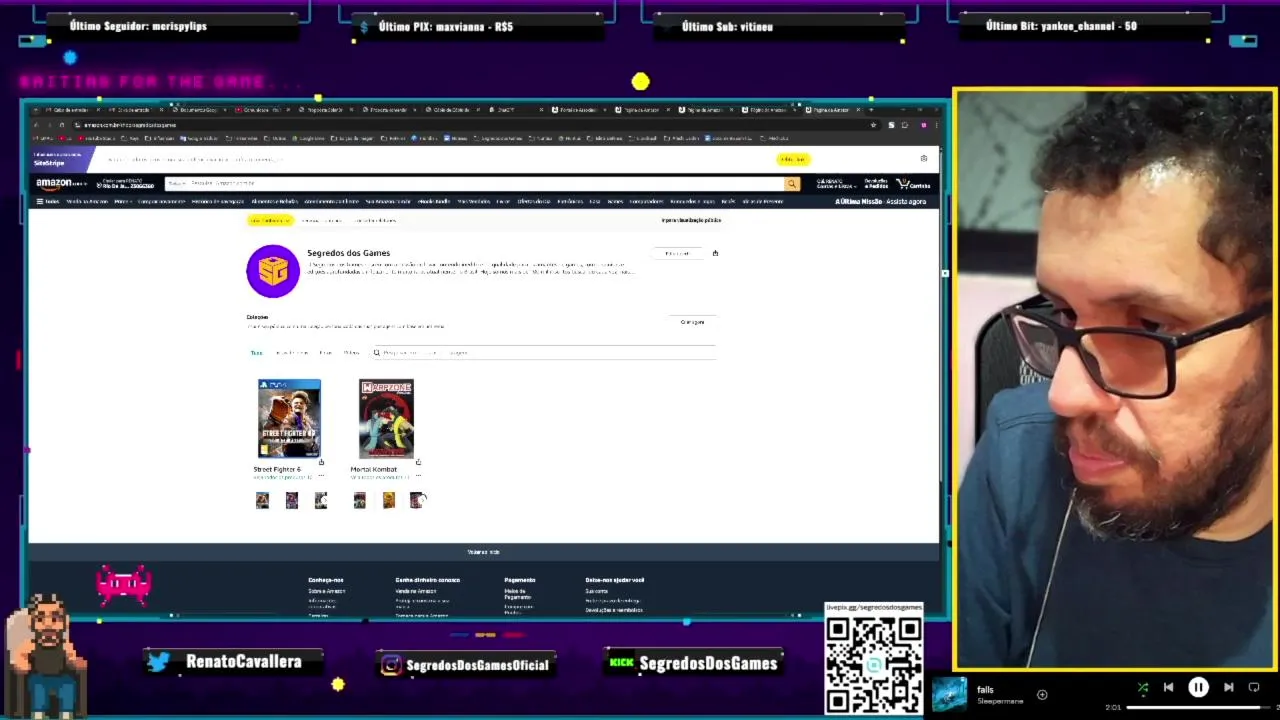This screenshot has width=1280, height=720.
Task: Change Amazon delivery location
Action: 127,184
